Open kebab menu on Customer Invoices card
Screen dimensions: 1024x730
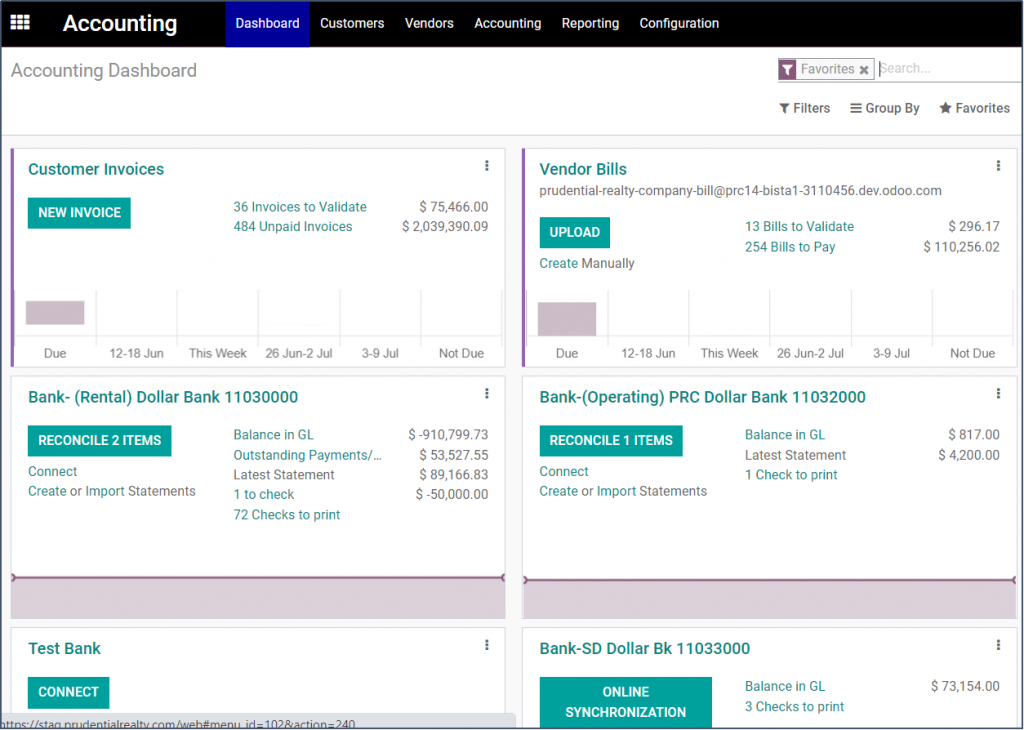click(487, 166)
